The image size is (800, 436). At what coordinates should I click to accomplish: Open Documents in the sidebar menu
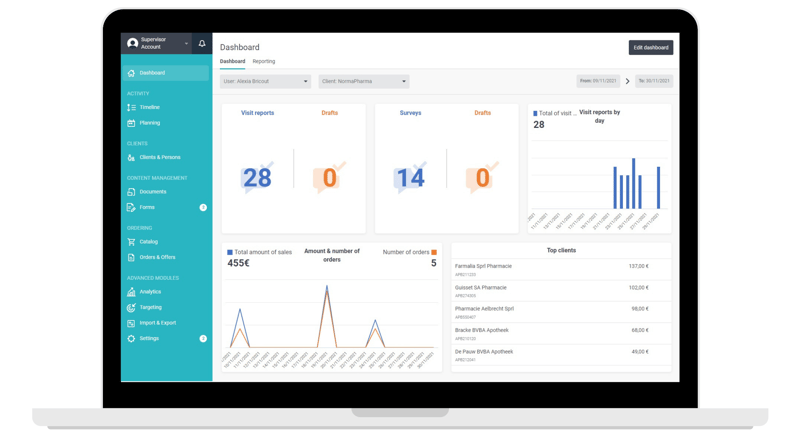coord(153,192)
